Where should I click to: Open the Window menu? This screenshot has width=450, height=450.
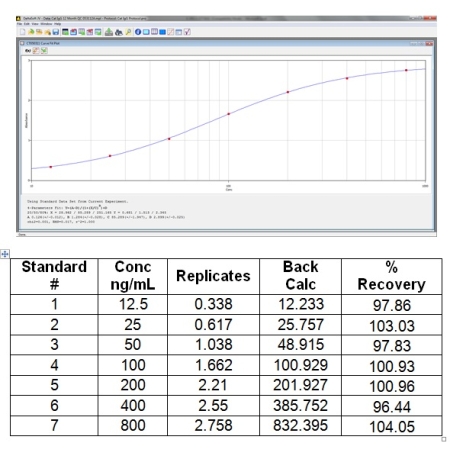46,24
